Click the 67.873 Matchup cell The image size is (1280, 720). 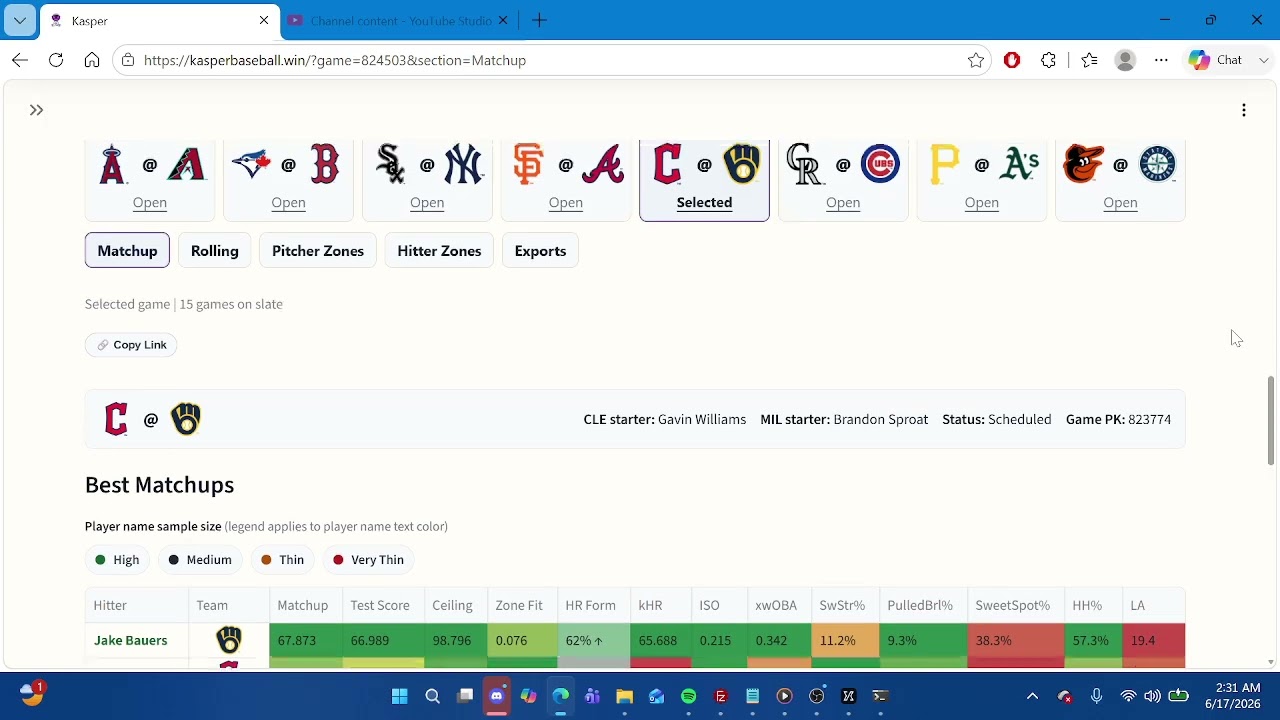click(306, 640)
